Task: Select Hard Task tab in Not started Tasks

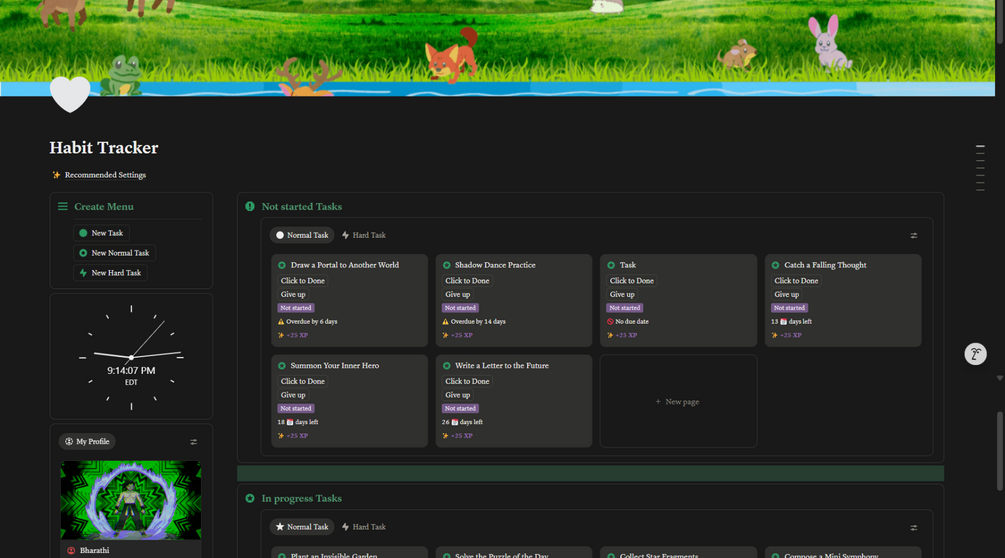Action: point(363,235)
